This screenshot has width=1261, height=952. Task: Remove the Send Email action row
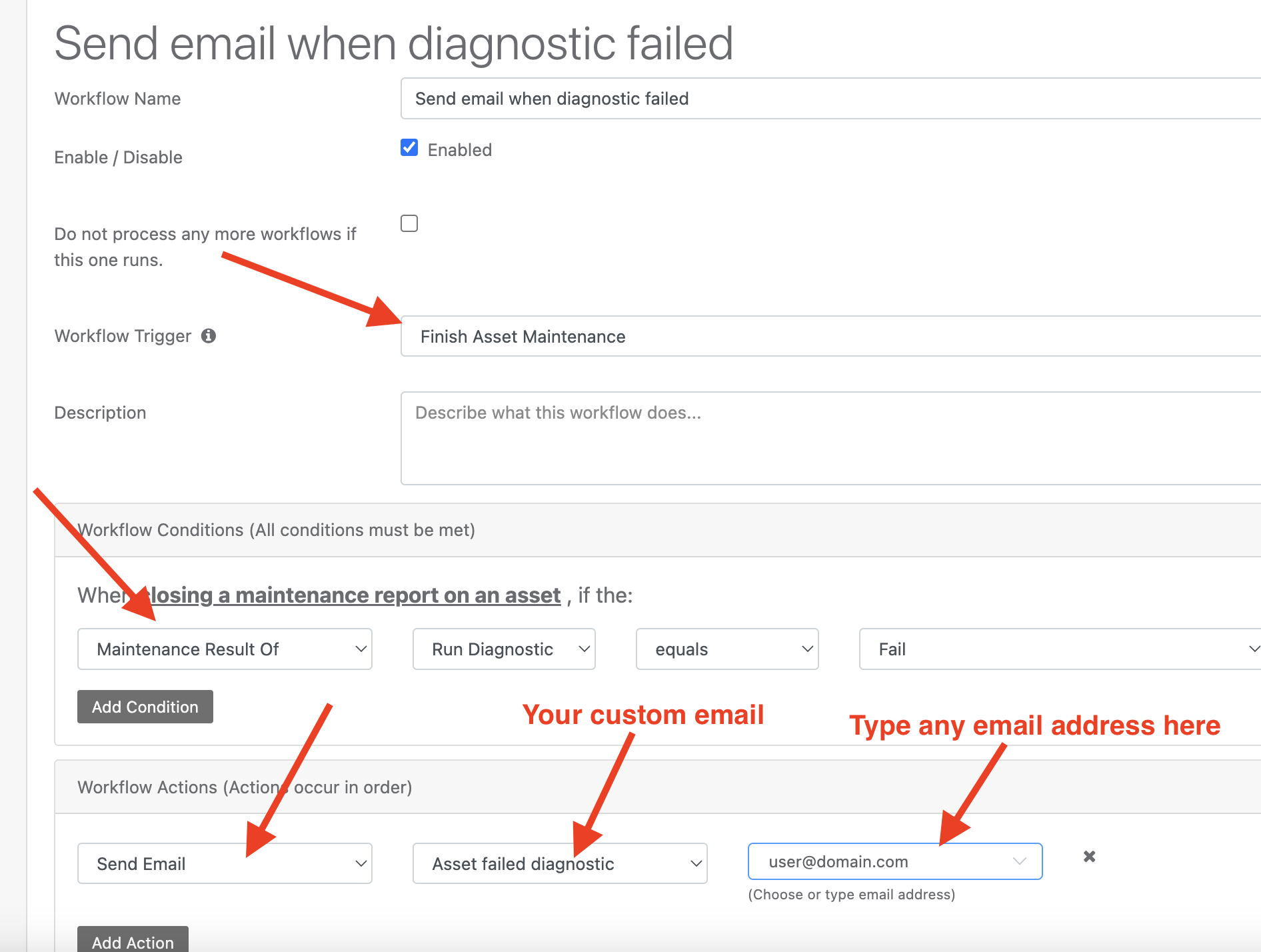[1089, 857]
